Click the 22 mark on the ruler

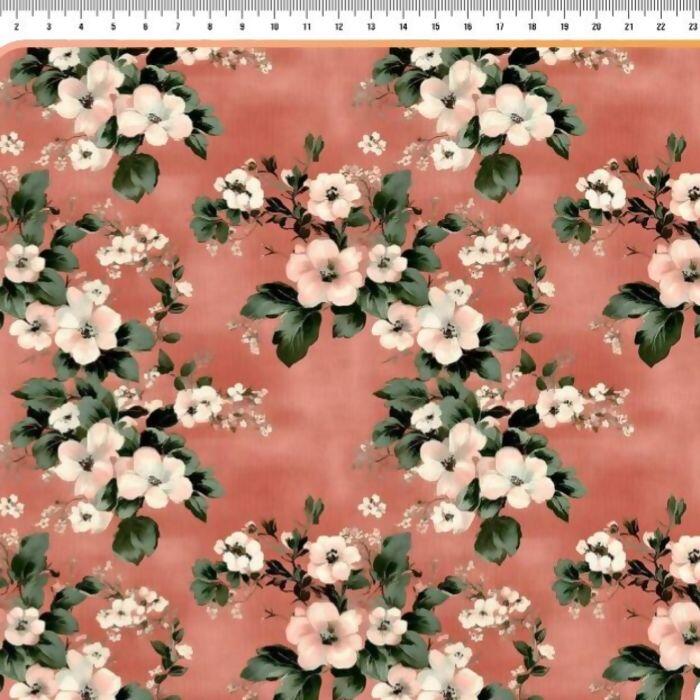coord(661,27)
